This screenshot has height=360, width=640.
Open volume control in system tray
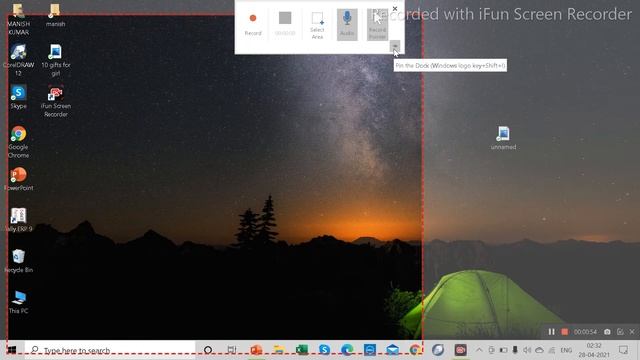click(x=527, y=350)
